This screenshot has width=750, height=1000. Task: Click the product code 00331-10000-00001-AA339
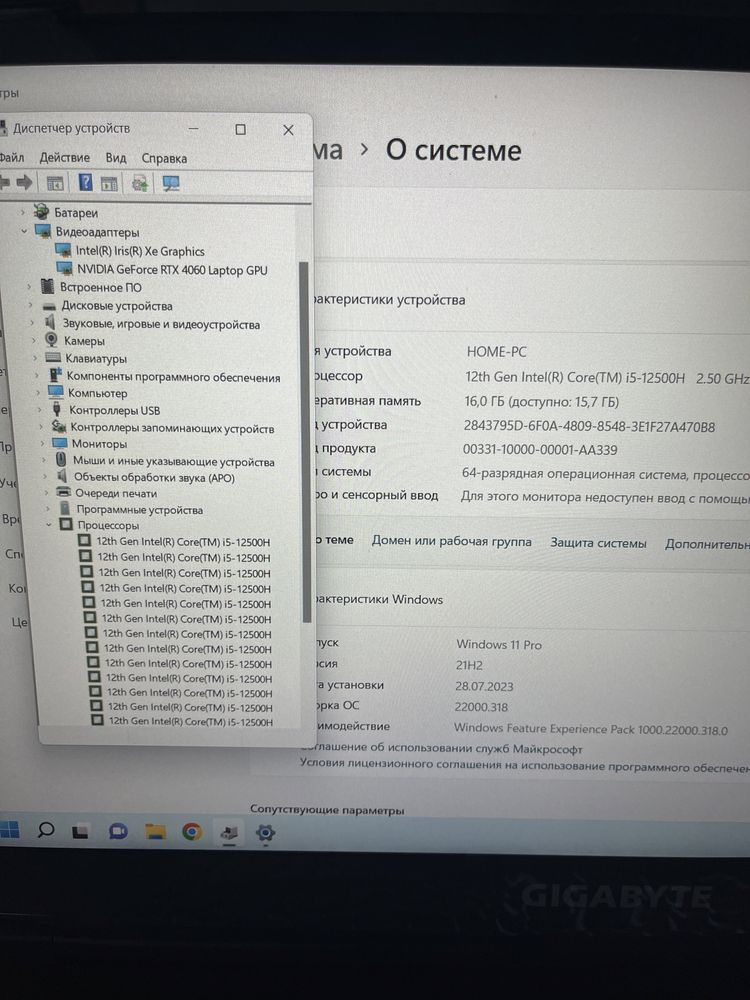pos(540,450)
